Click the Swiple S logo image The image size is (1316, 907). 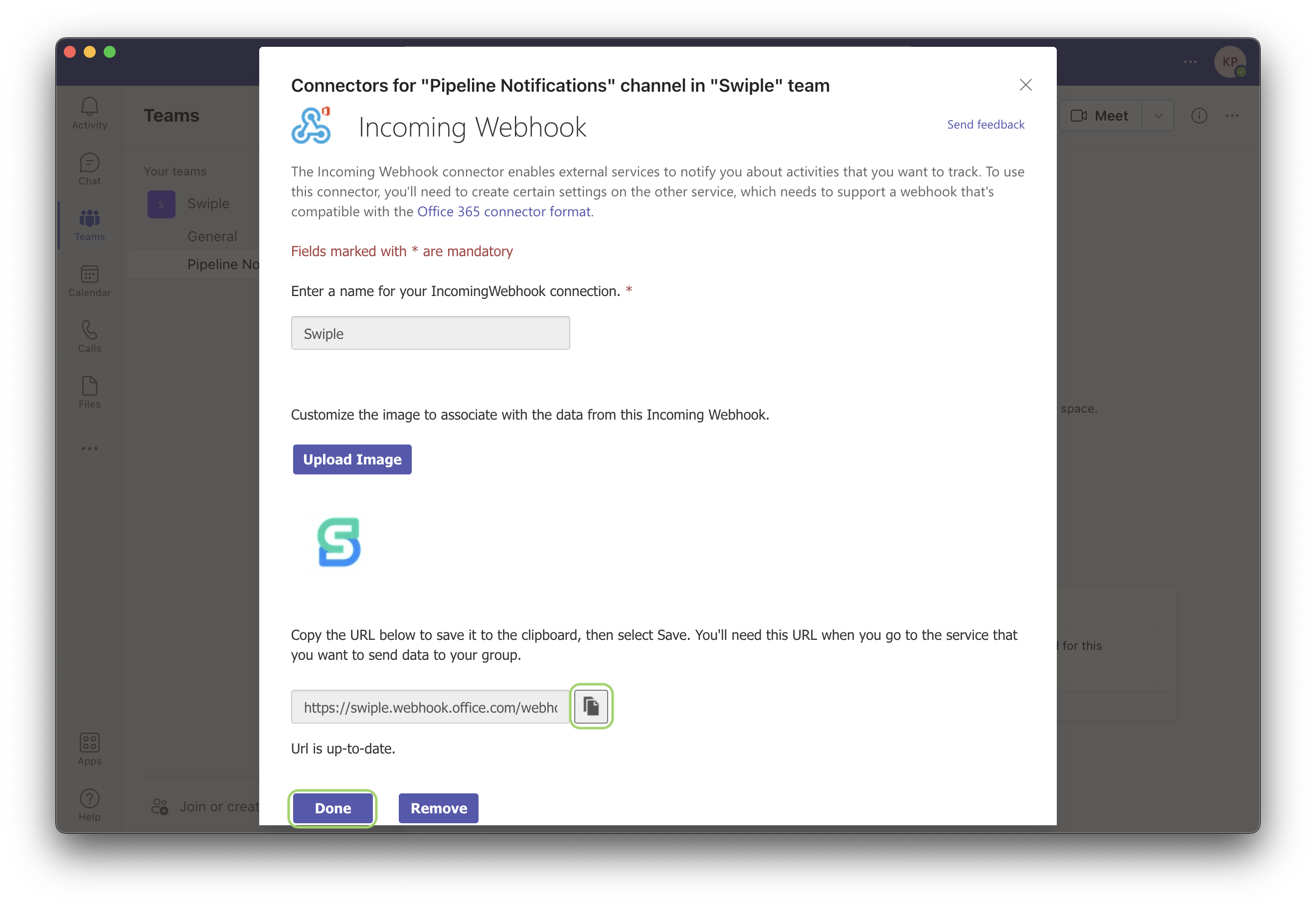[x=339, y=542]
